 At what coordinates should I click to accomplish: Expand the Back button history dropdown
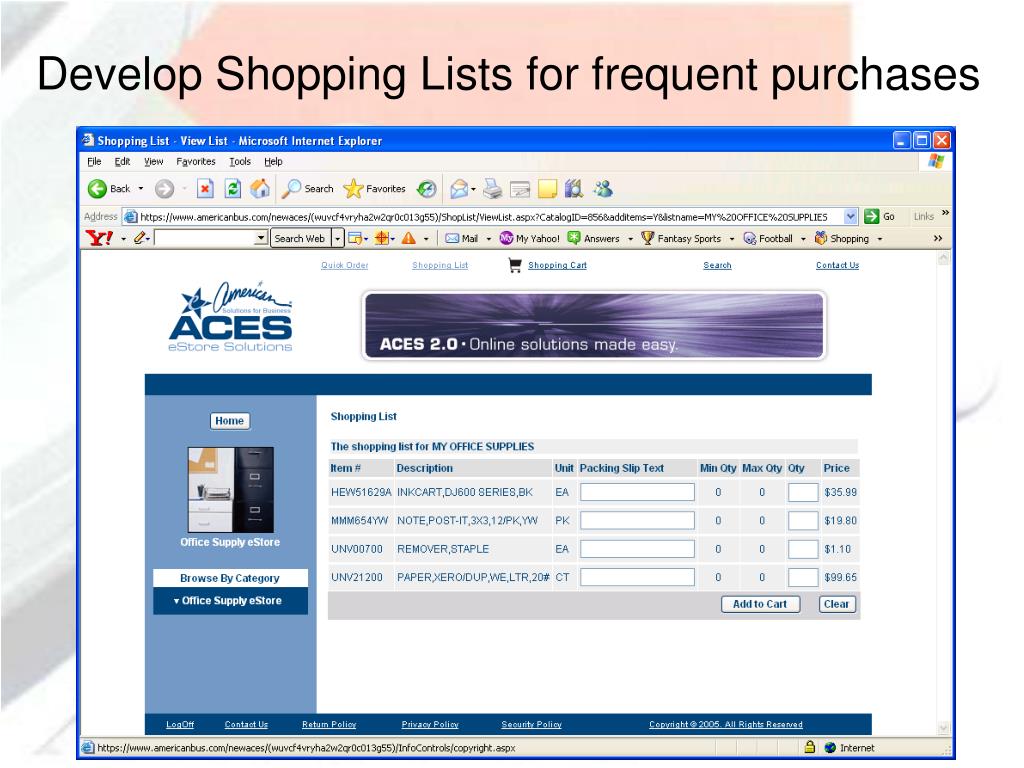[x=140, y=189]
